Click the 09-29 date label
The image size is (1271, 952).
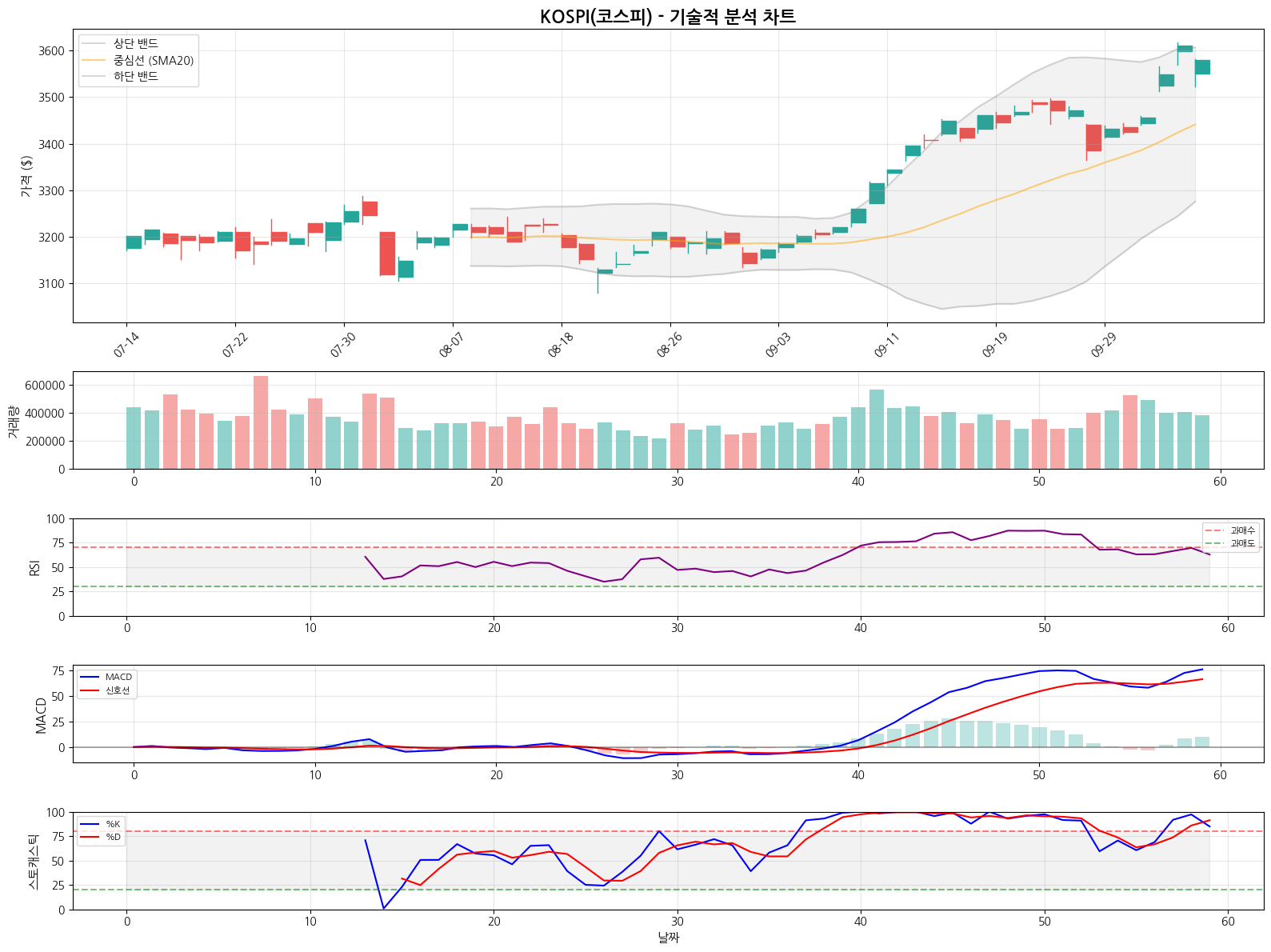pyautogui.click(x=1104, y=346)
